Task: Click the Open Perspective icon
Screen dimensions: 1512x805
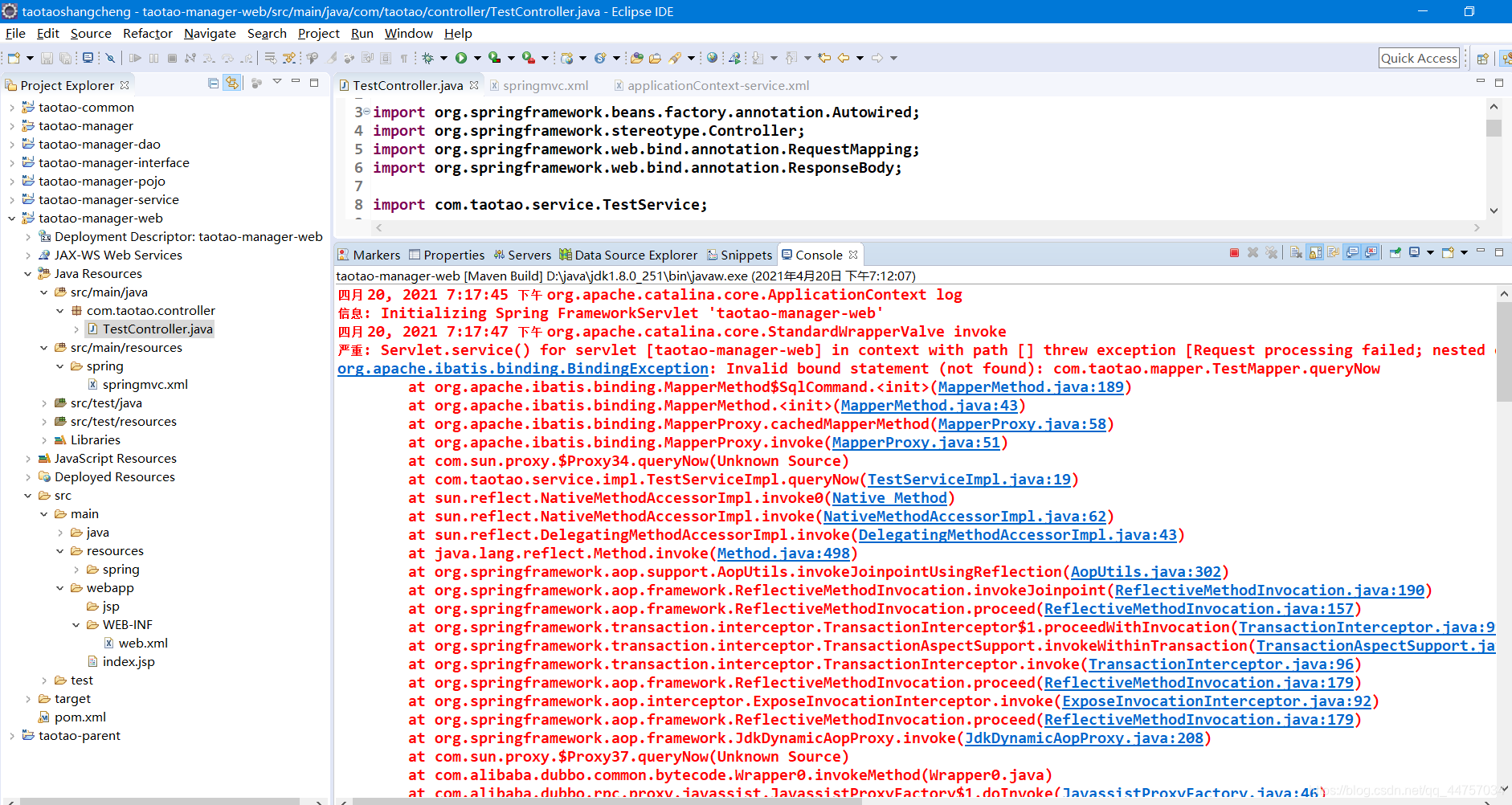Action: pyautogui.click(x=1482, y=58)
